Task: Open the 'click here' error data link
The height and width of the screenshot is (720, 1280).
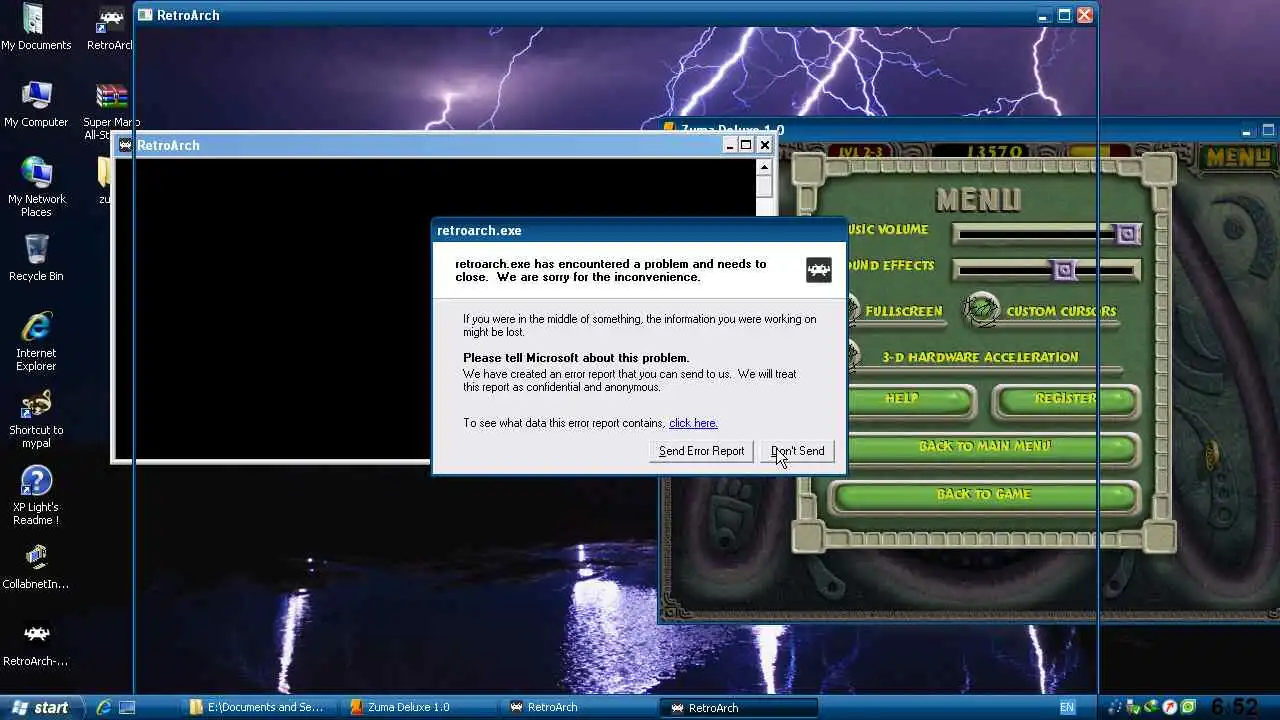Action: 693,423
